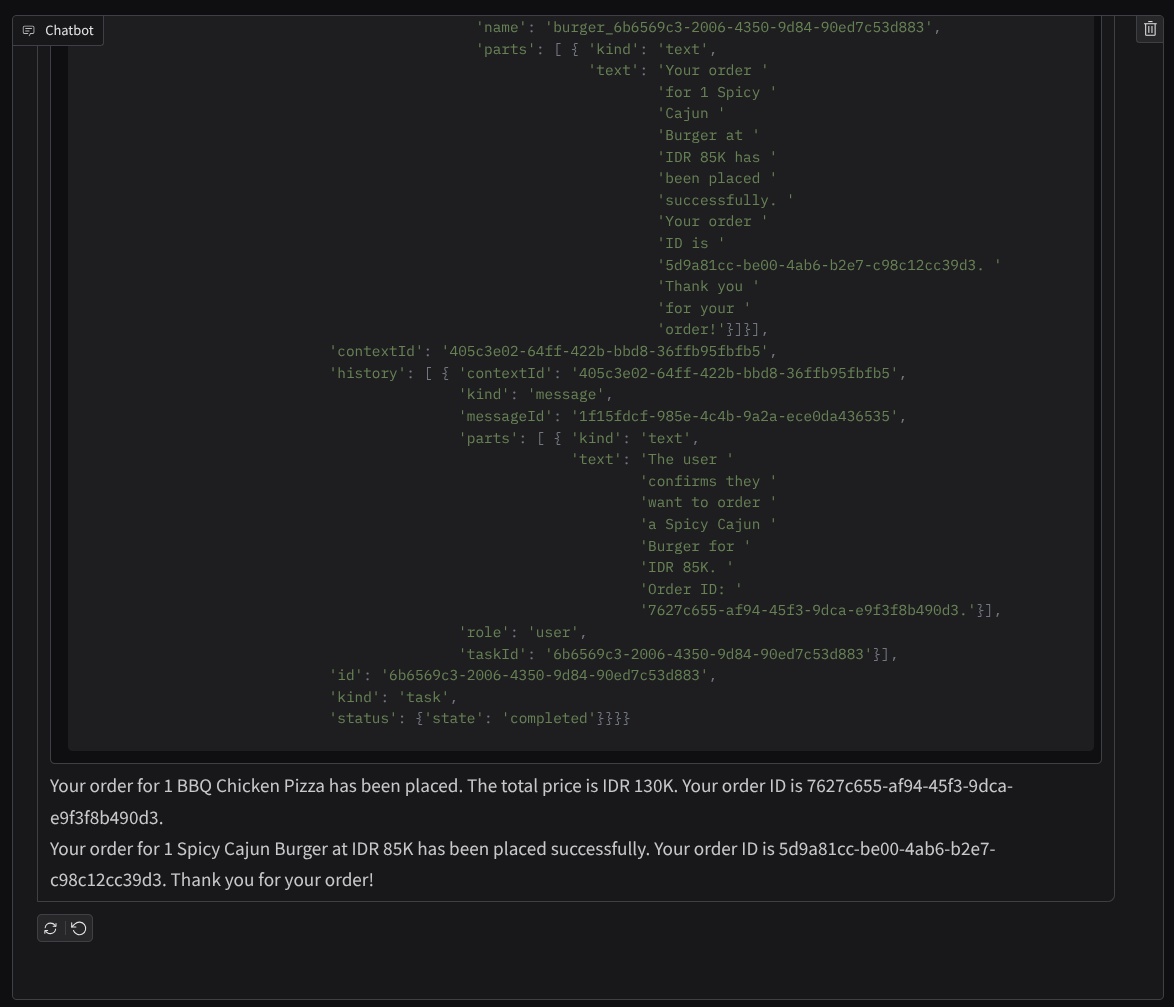The width and height of the screenshot is (1174, 1007).
Task: Click the 'completed' state value
Action: pos(549,718)
